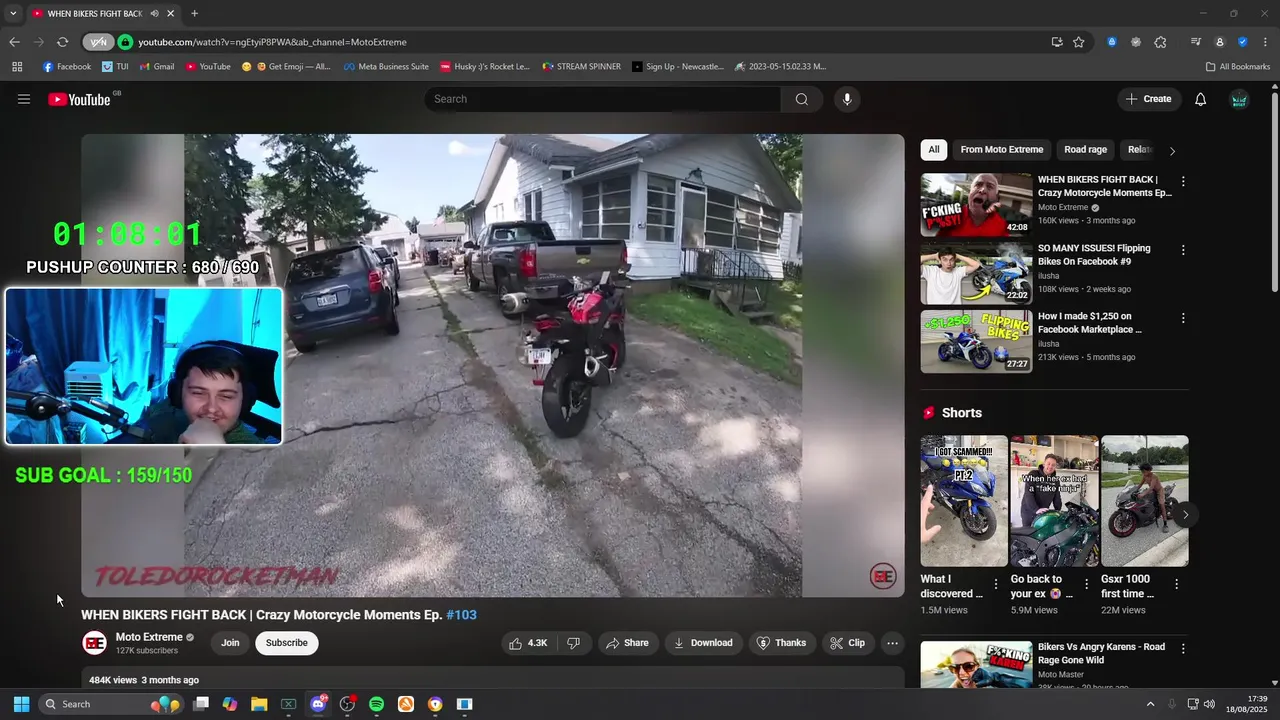Select the 'All' filter chip

coord(934,150)
